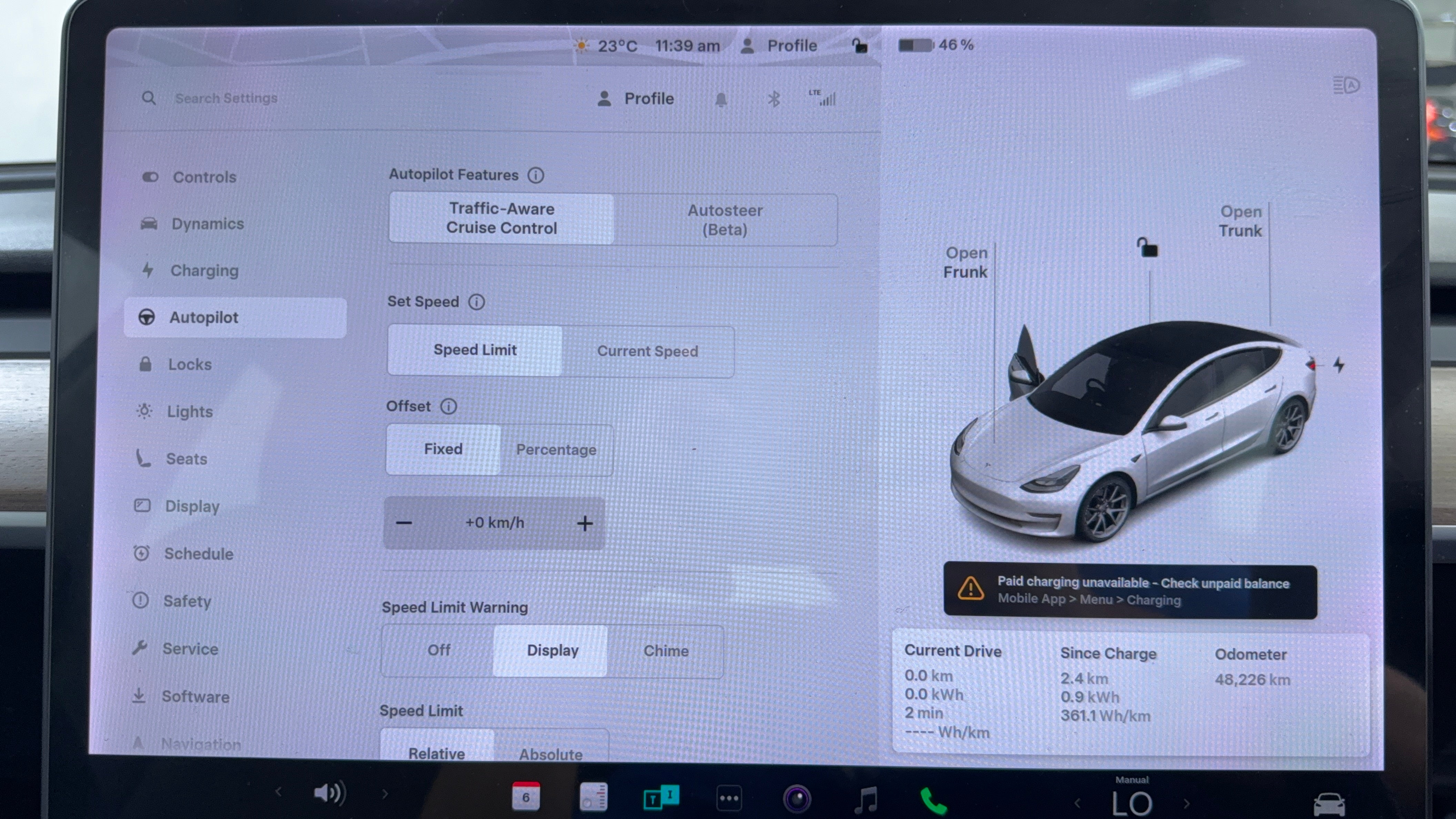The image size is (1456, 819).
Task: Set Speed Limit Warning to Chime
Action: coord(666,650)
